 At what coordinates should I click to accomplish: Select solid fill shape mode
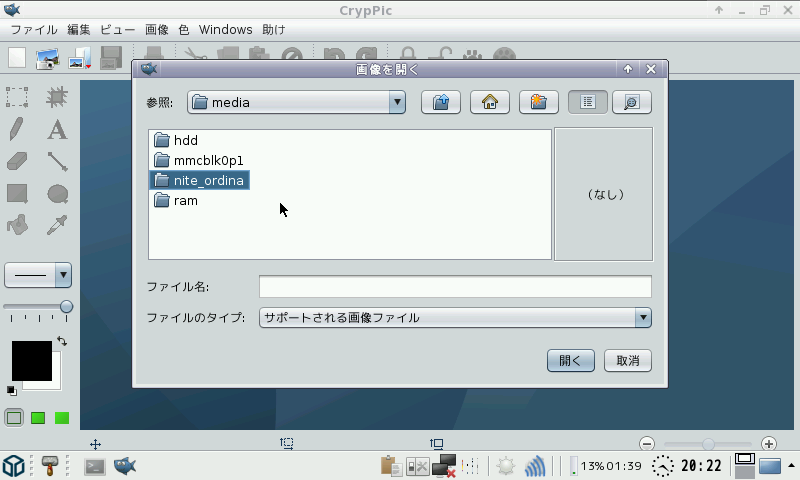point(62,418)
